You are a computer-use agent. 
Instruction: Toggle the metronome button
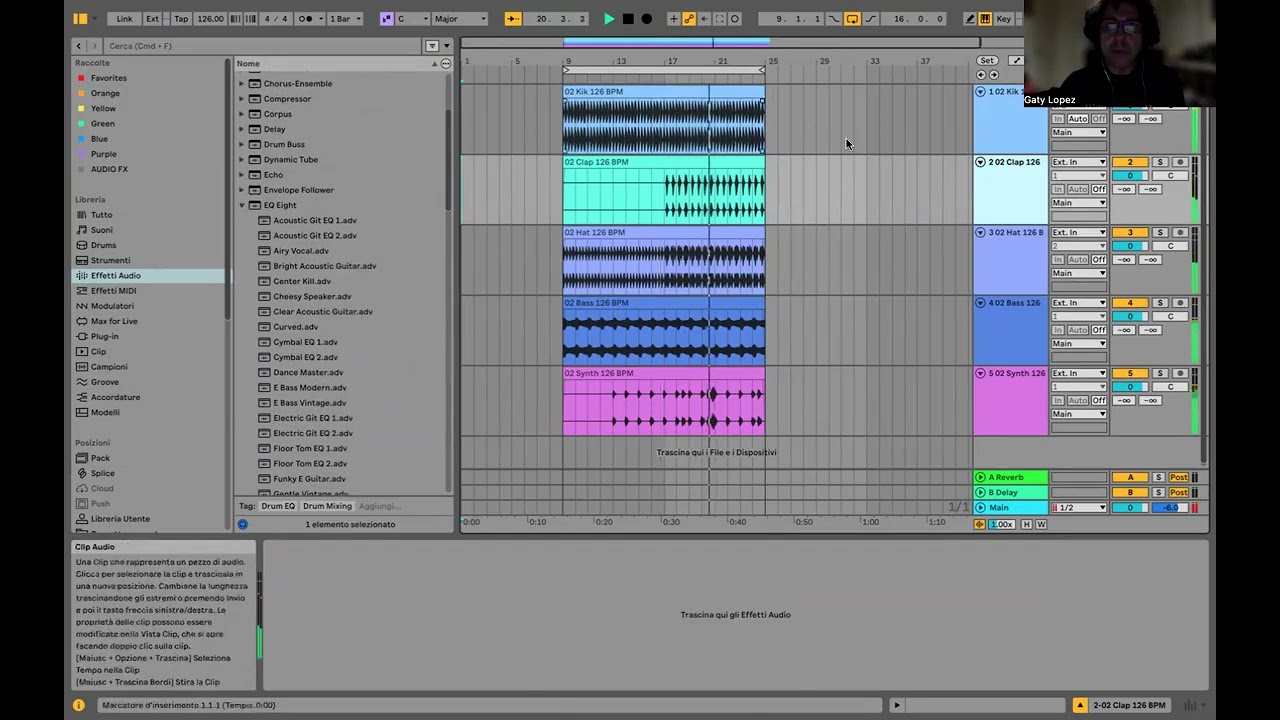[x=309, y=19]
